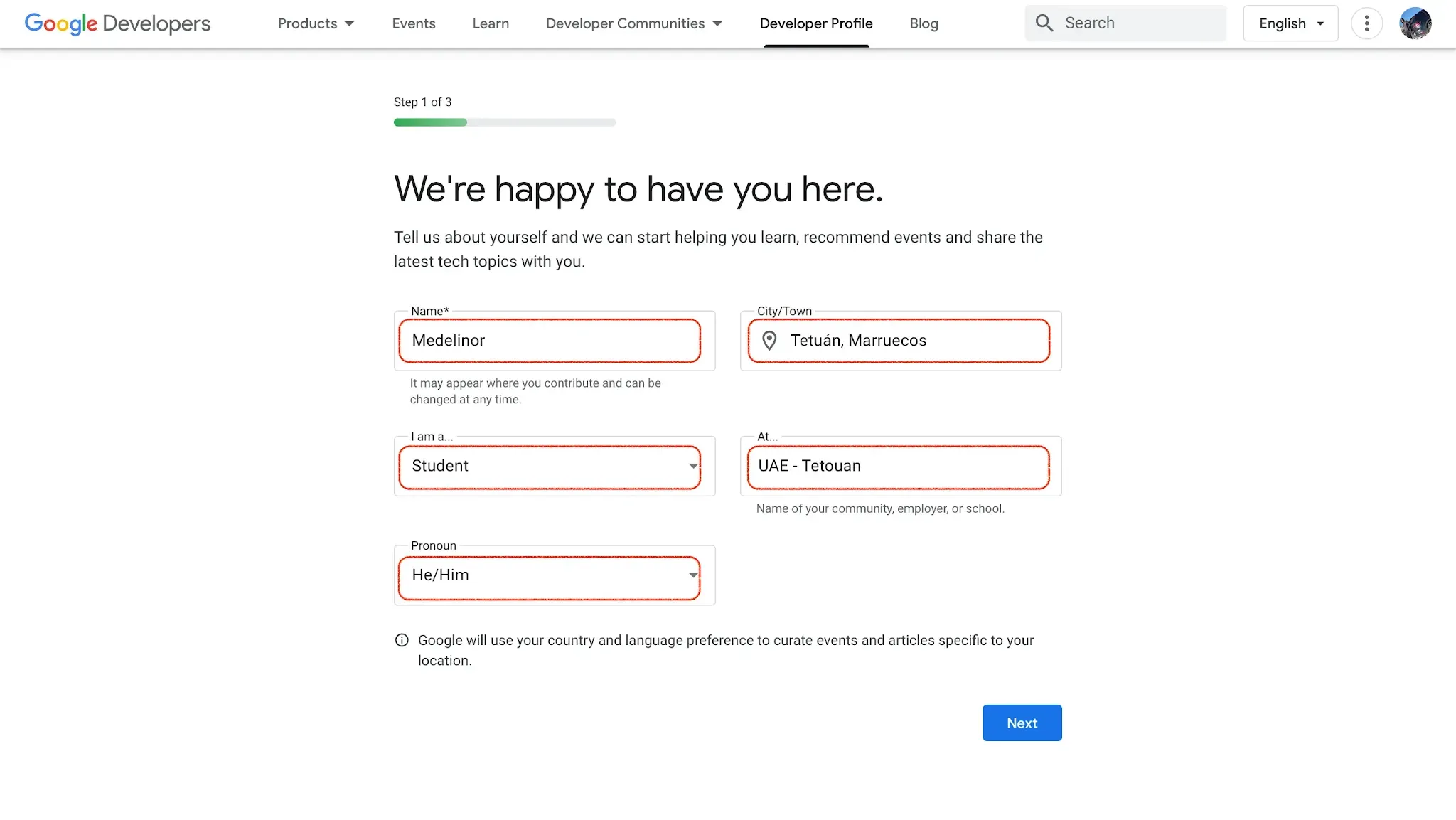Select the Name input field

coord(554,340)
